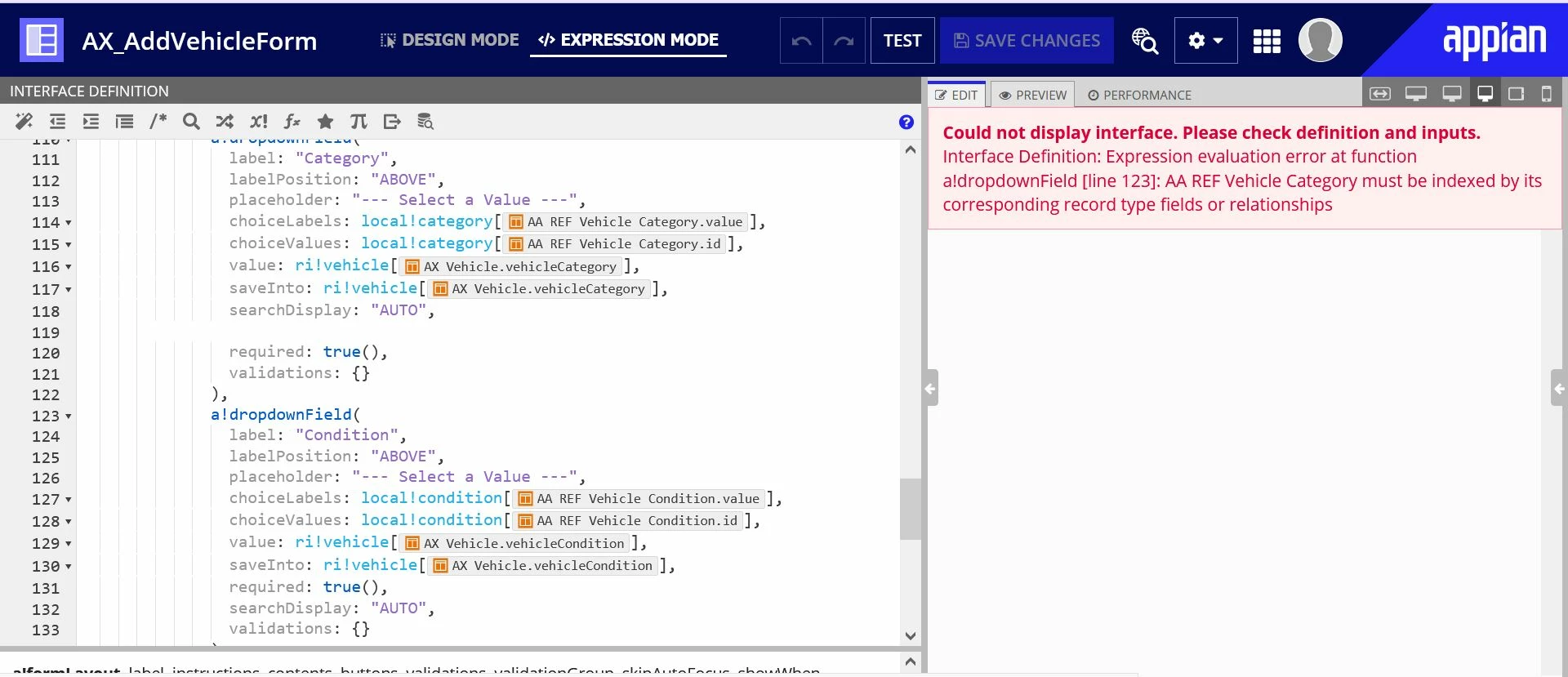This screenshot has height=677, width=1568.
Task: Open the blue help question mark
Action: click(x=906, y=122)
